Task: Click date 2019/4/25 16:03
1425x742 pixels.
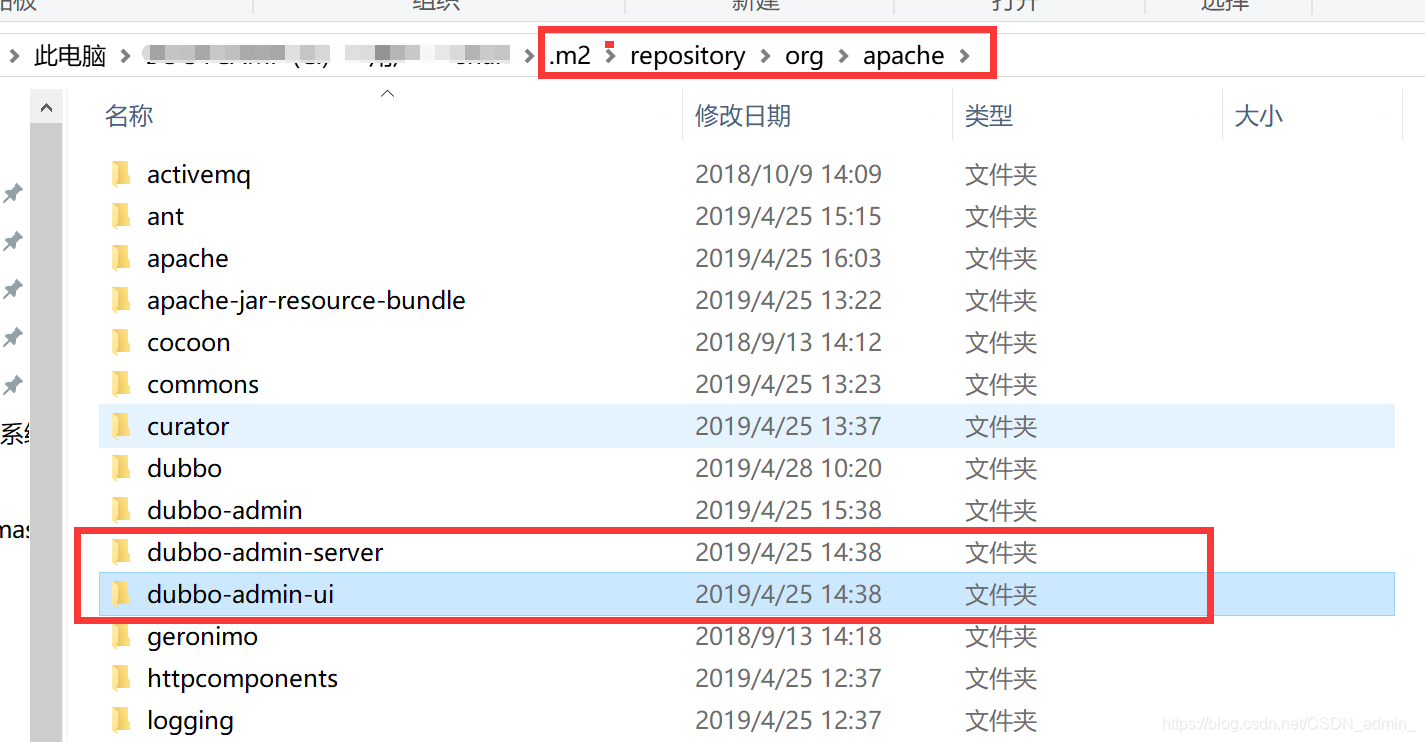Action: pos(788,259)
